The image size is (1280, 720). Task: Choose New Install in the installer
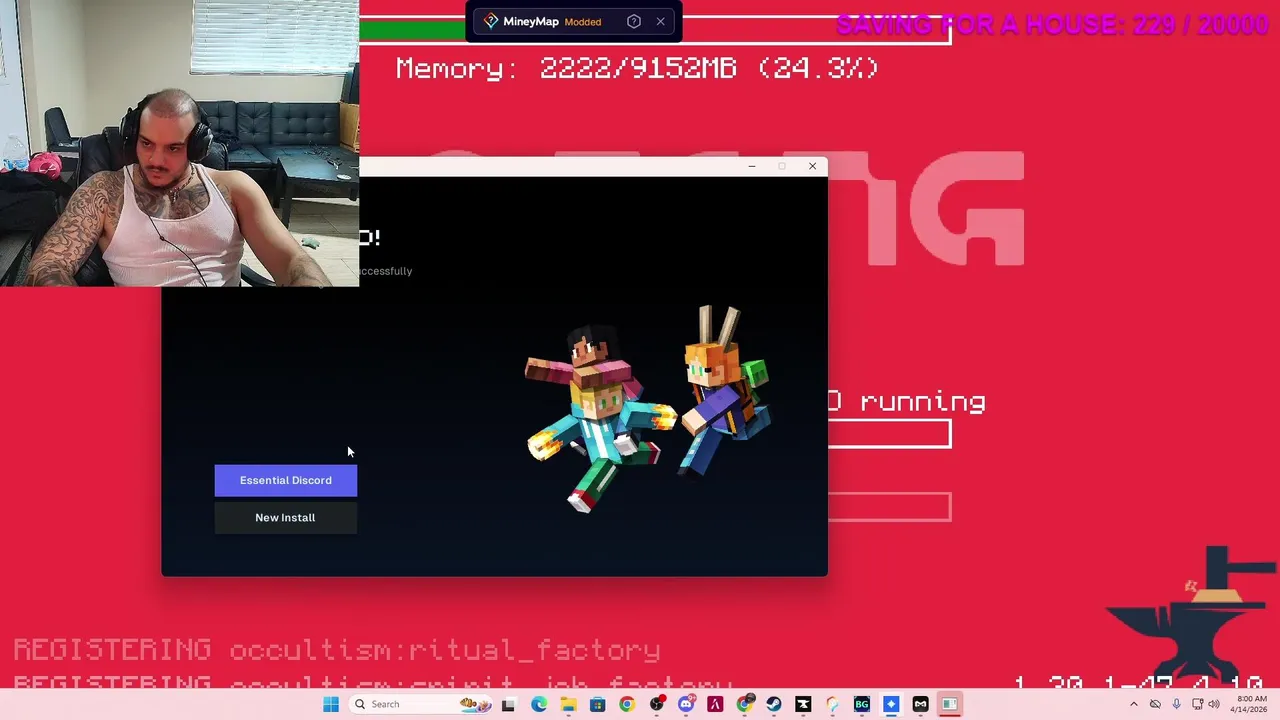285,517
